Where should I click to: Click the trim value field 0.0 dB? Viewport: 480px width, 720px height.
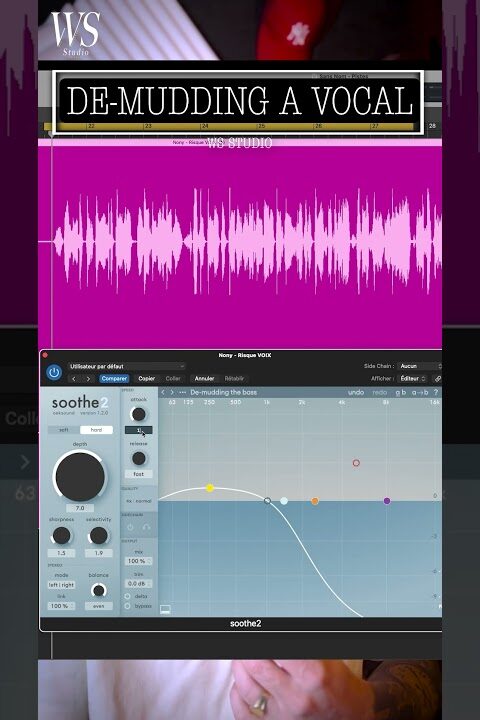pos(139,583)
